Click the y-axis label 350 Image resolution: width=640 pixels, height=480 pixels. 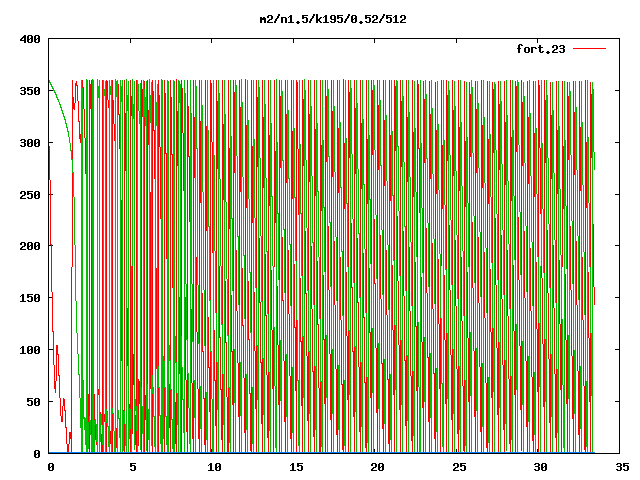click(30, 91)
